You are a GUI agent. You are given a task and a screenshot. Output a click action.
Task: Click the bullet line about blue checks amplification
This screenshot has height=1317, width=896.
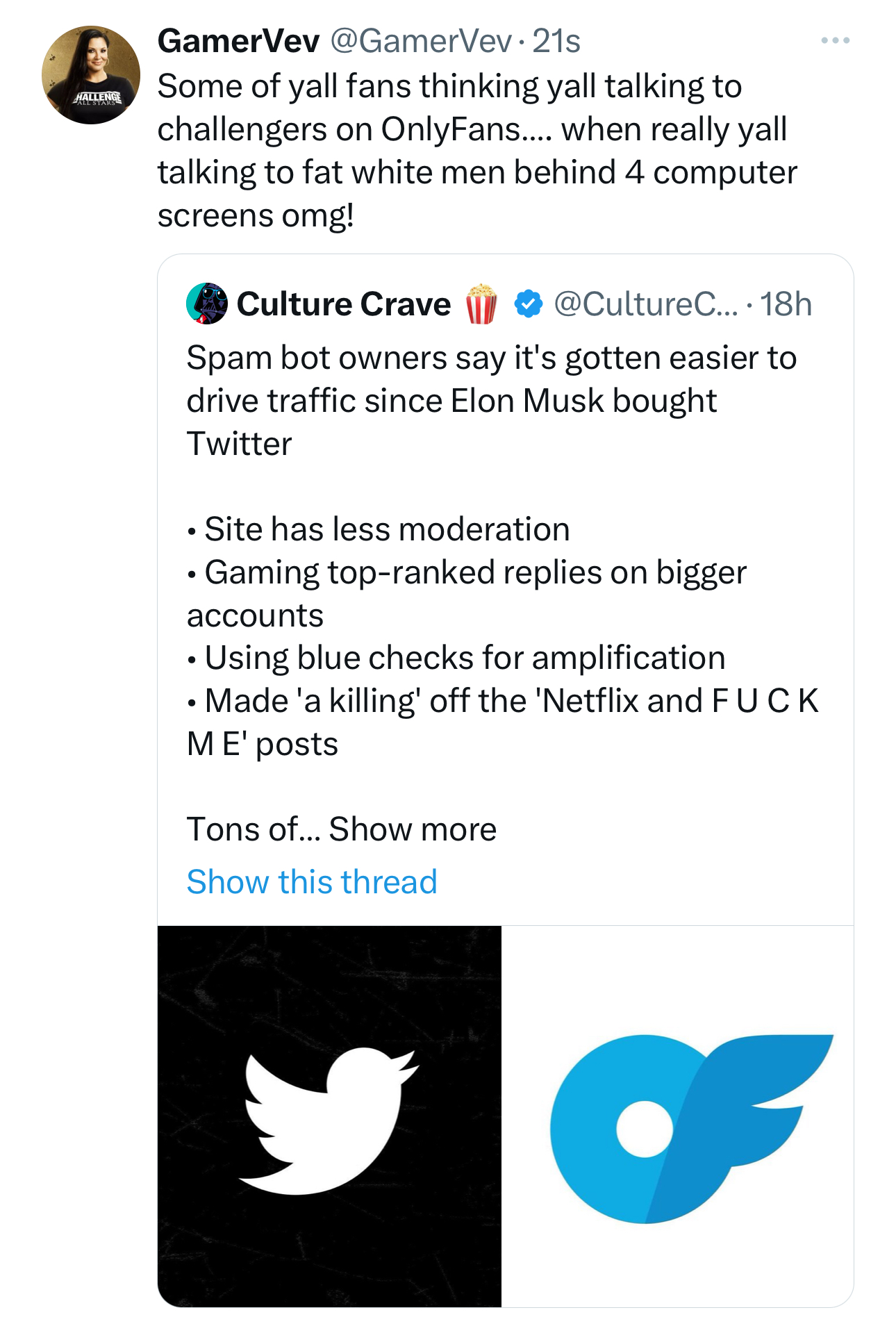456,658
